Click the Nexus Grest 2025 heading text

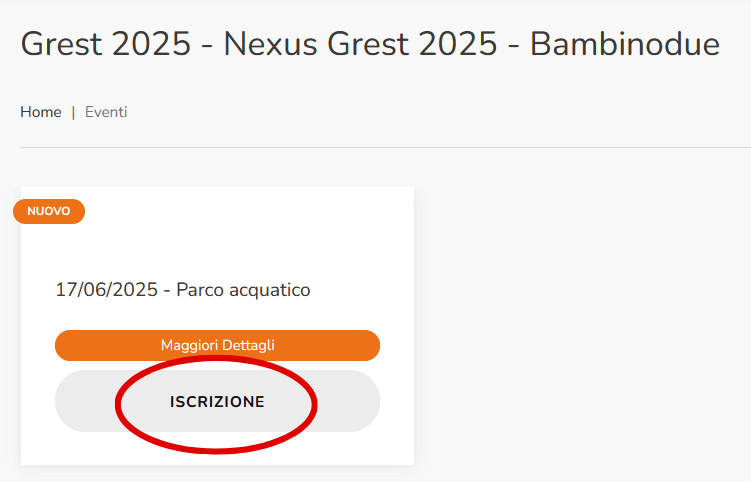coord(360,43)
